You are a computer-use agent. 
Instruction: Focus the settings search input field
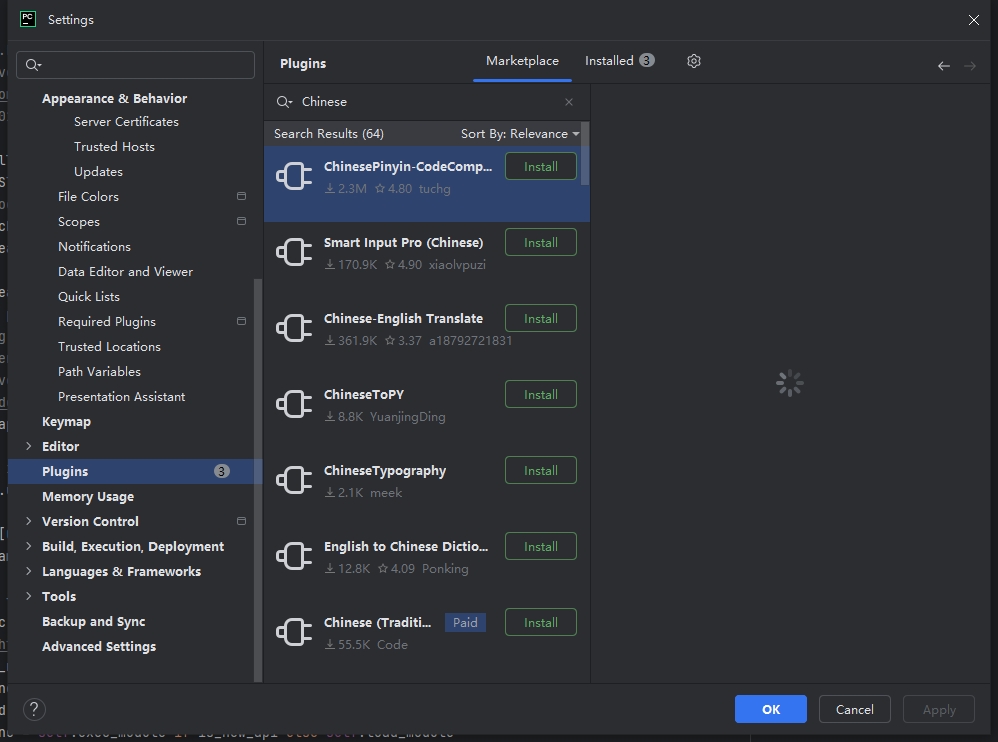click(136, 65)
